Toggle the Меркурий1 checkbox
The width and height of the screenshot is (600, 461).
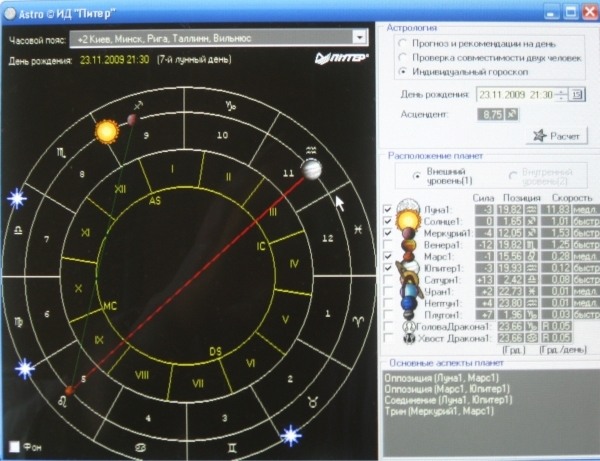point(387,233)
